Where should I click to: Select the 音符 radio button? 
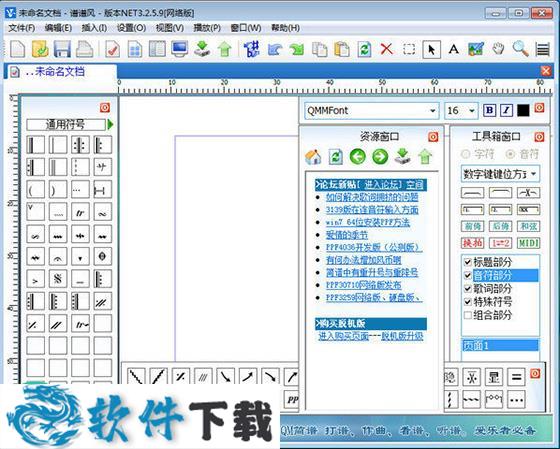click(x=511, y=154)
